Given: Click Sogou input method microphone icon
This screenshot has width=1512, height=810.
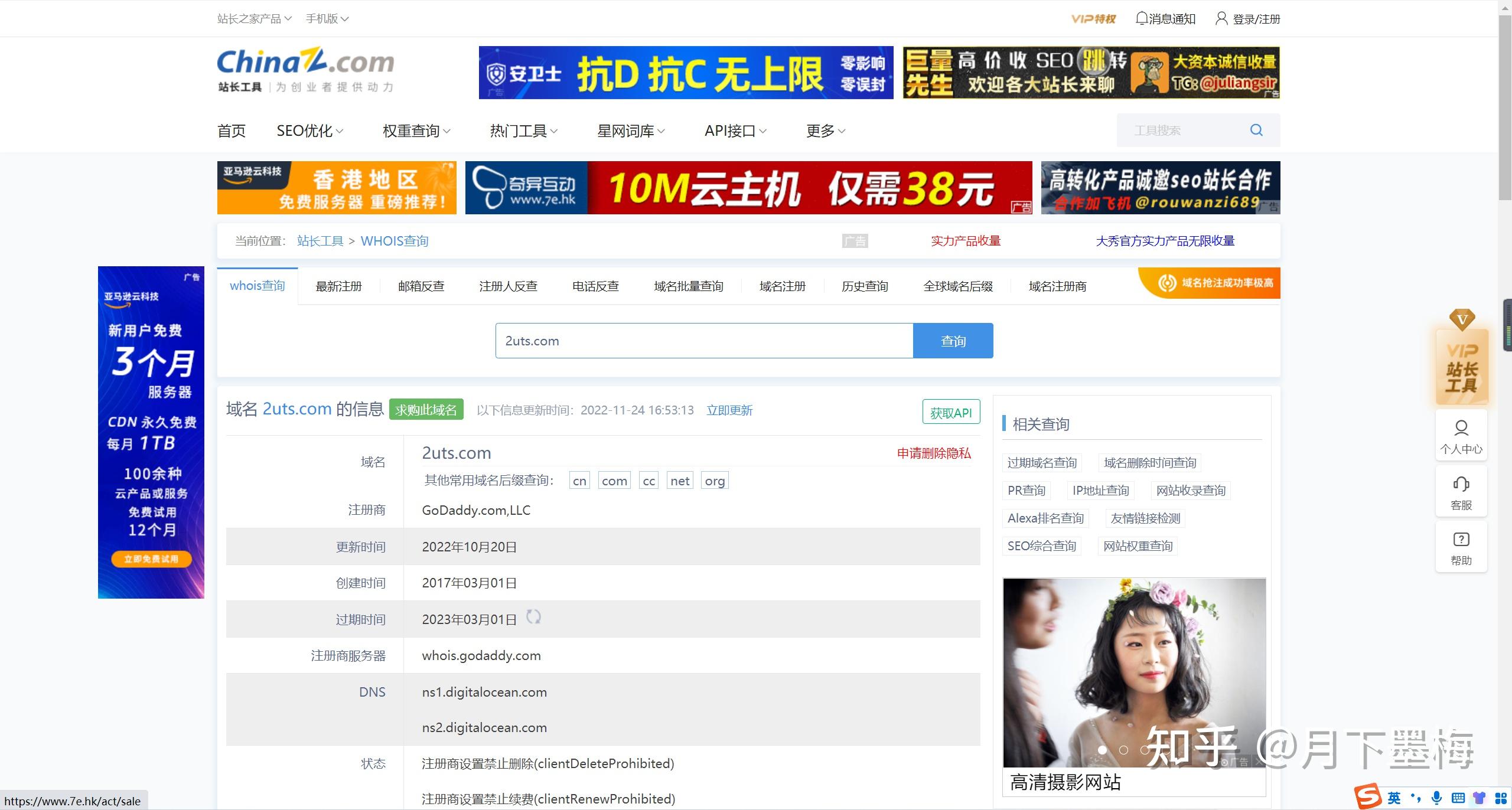Looking at the screenshot, I should [x=1437, y=798].
